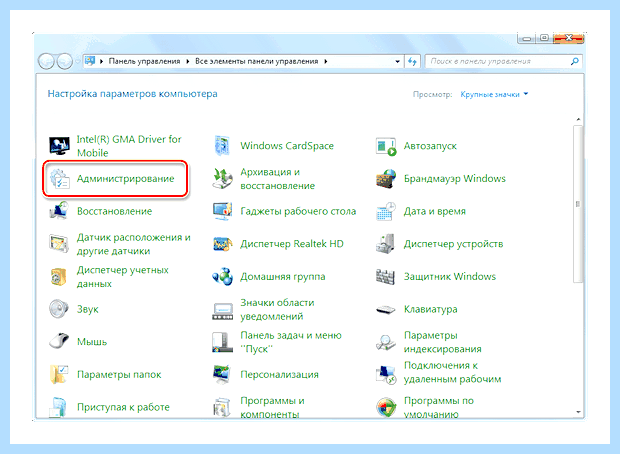Click the Восстановление icon
Viewport: 620px width, 454px height.
pos(59,211)
